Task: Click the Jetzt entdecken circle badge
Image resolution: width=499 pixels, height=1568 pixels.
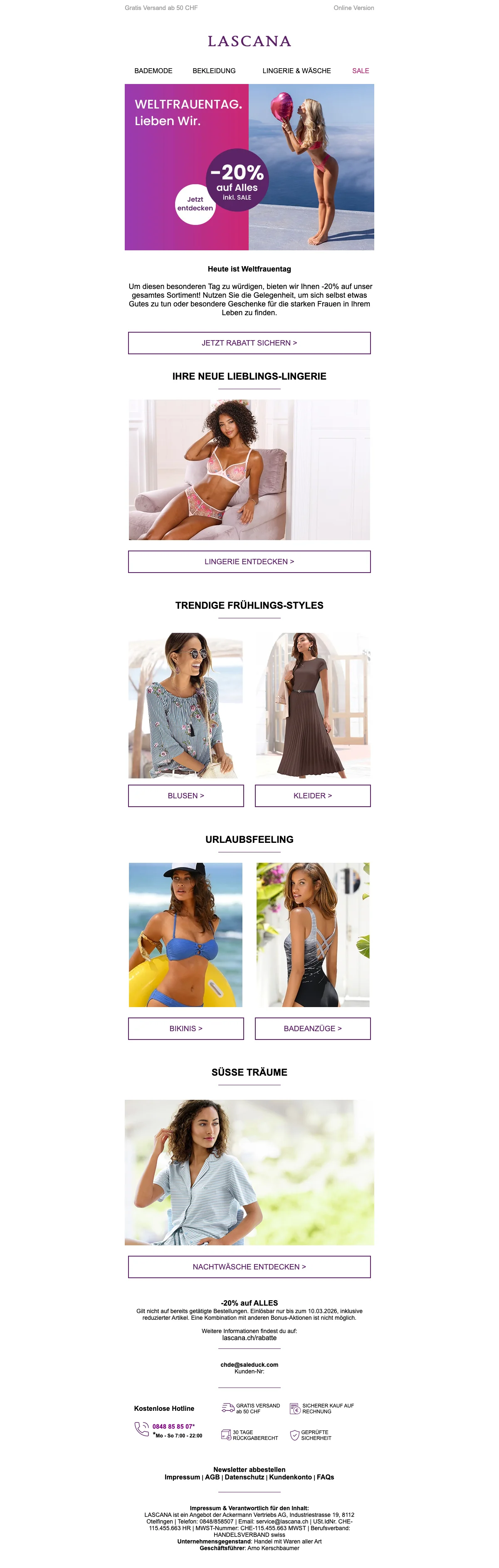Action: coord(195,205)
